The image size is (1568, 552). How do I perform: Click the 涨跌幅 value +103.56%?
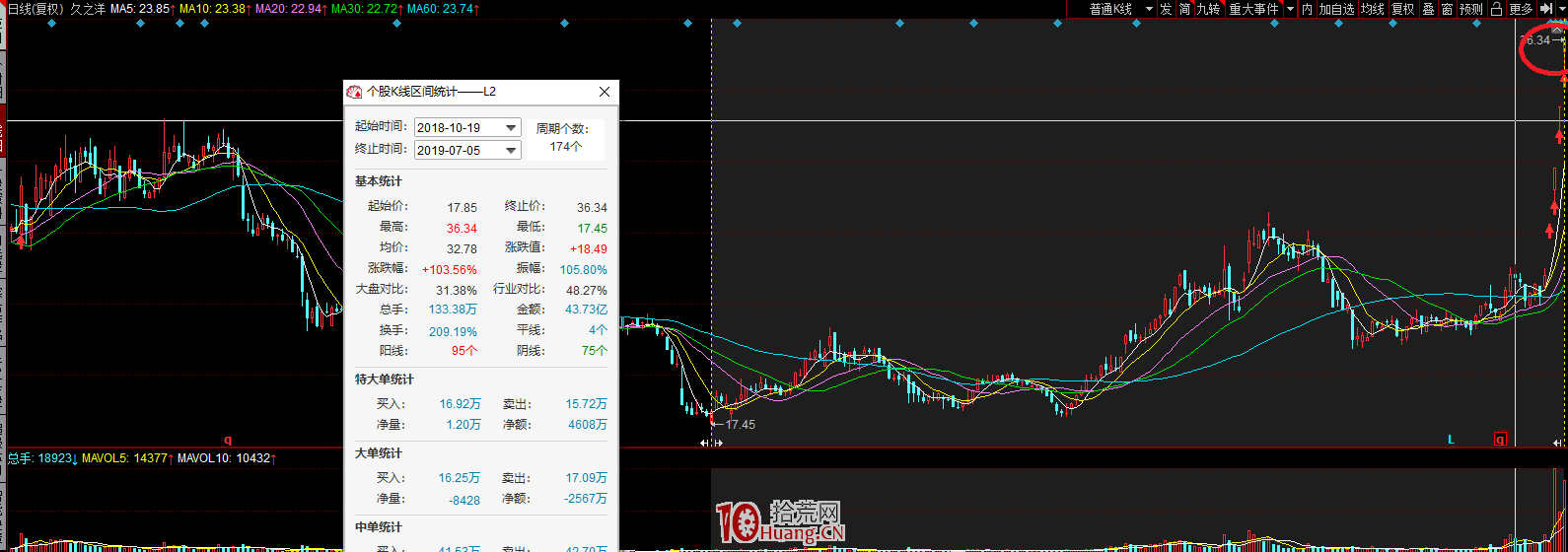tap(450, 270)
